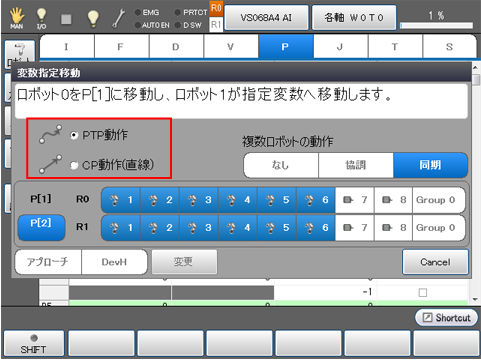Switch to the S variable tab
This screenshot has height=360, width=481.
coord(449,47)
